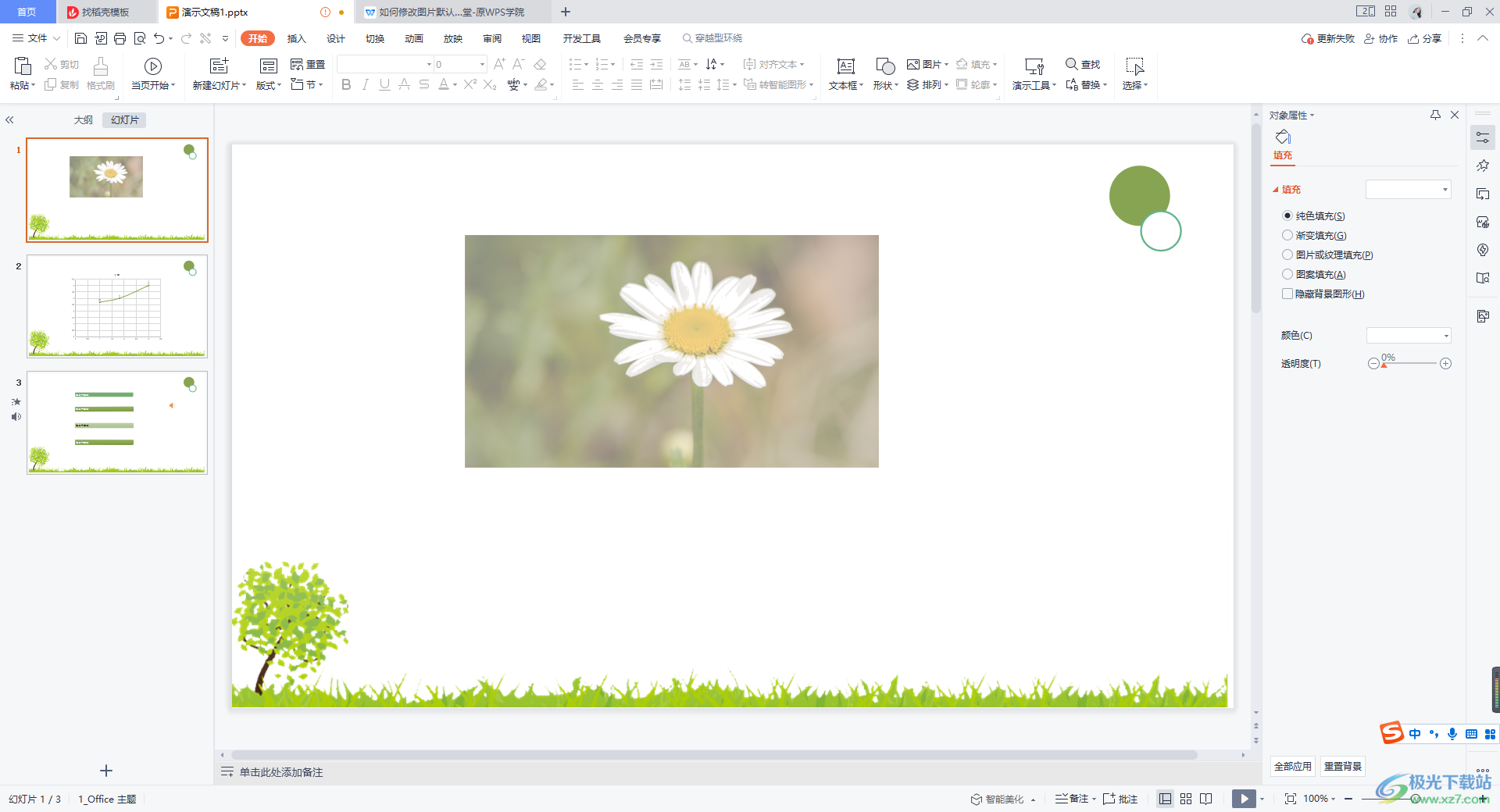1500x812 pixels.
Task: Click the Apply to all button
Action: point(1293,766)
